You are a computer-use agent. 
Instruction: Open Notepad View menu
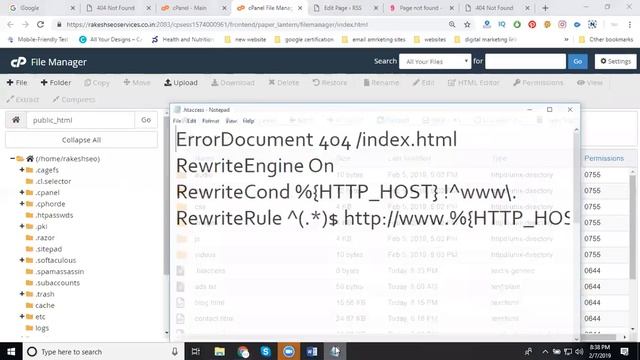point(231,121)
